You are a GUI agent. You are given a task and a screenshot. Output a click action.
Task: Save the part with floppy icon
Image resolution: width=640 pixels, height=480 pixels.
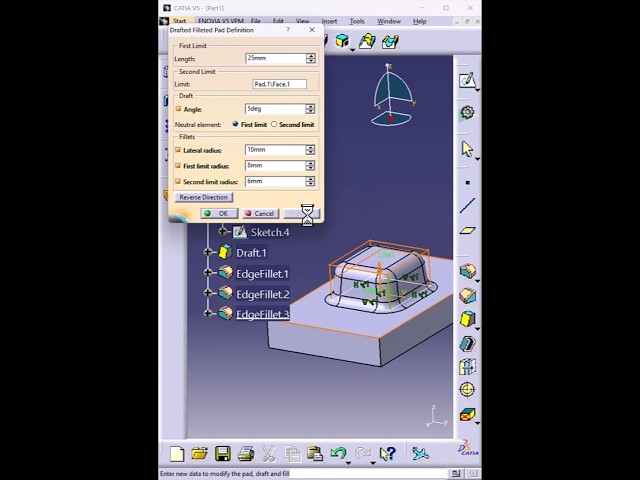(x=223, y=453)
